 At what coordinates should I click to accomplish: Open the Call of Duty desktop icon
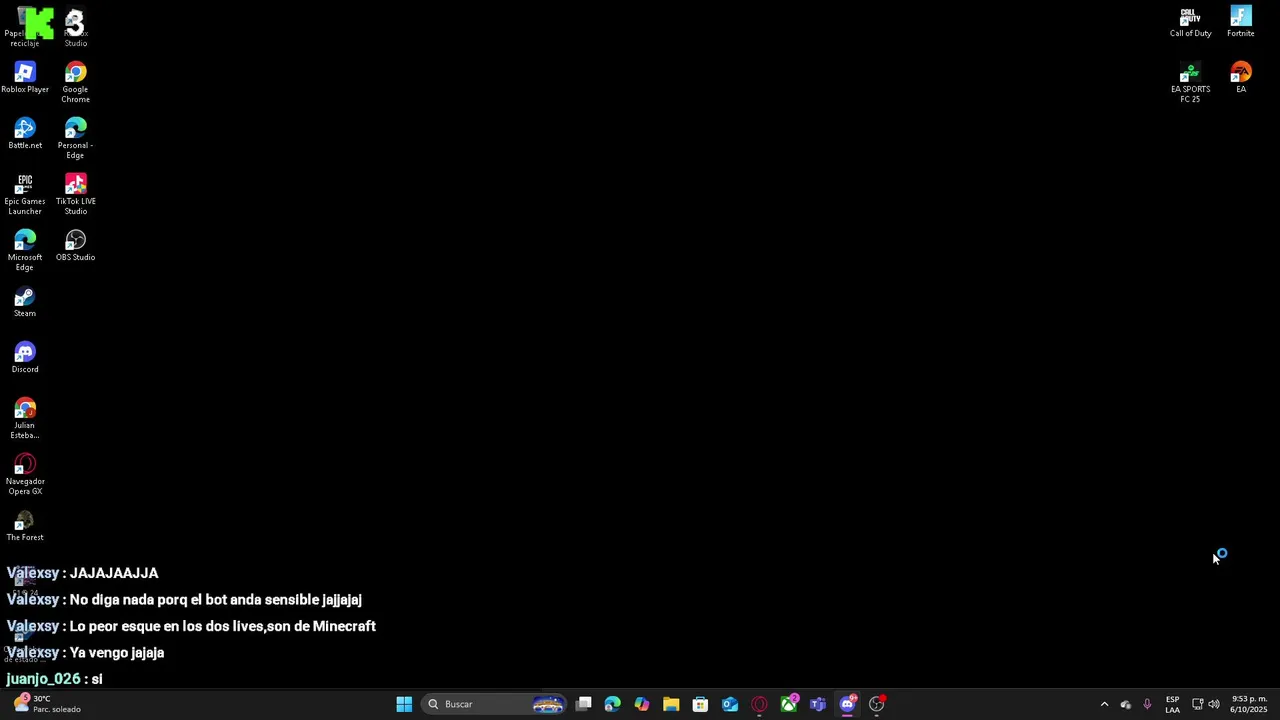coord(1190,22)
